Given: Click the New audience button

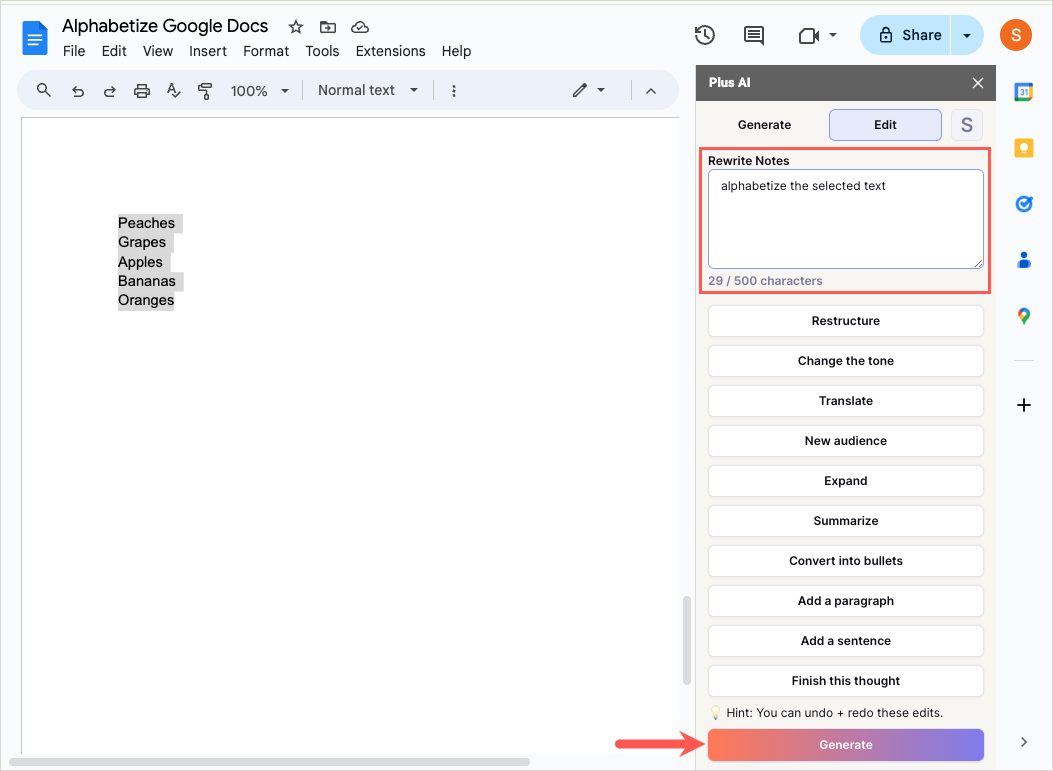Looking at the screenshot, I should (845, 441).
